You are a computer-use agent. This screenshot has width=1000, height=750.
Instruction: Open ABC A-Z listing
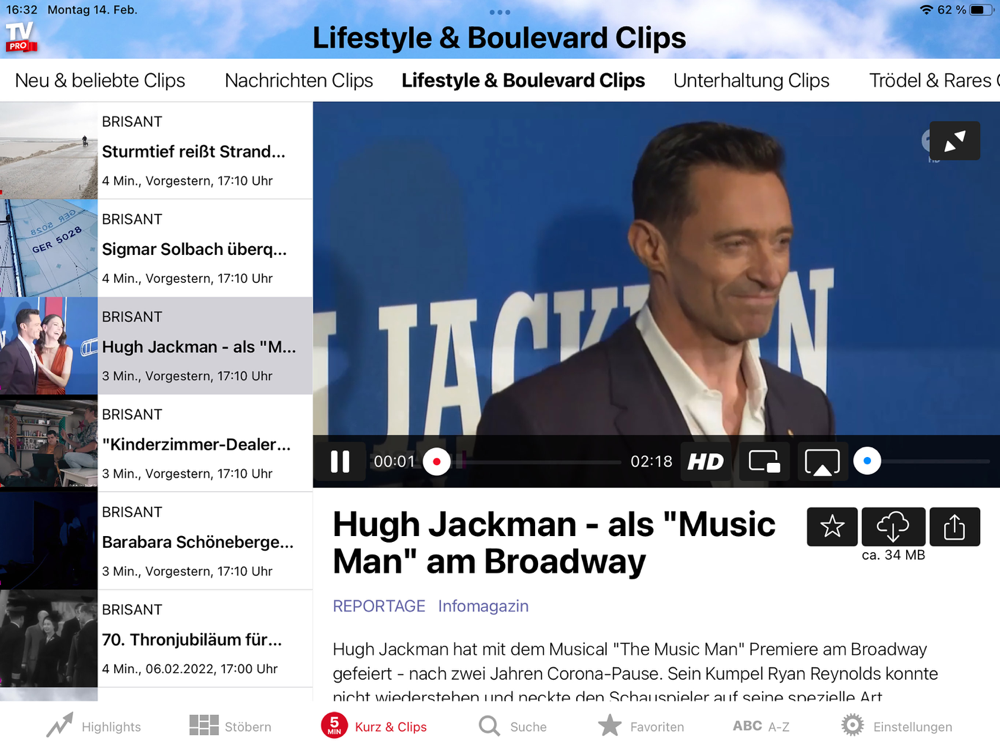coord(761,726)
